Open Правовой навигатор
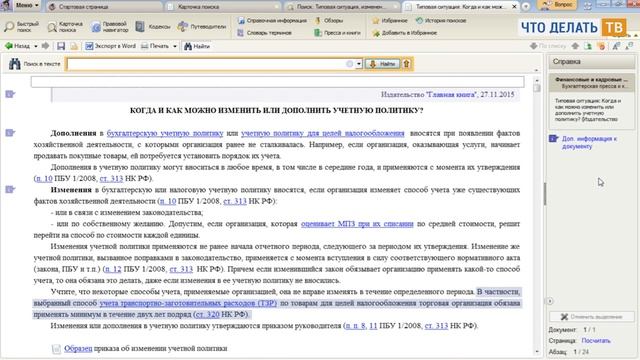The height and width of the screenshot is (360, 640). 110,27
